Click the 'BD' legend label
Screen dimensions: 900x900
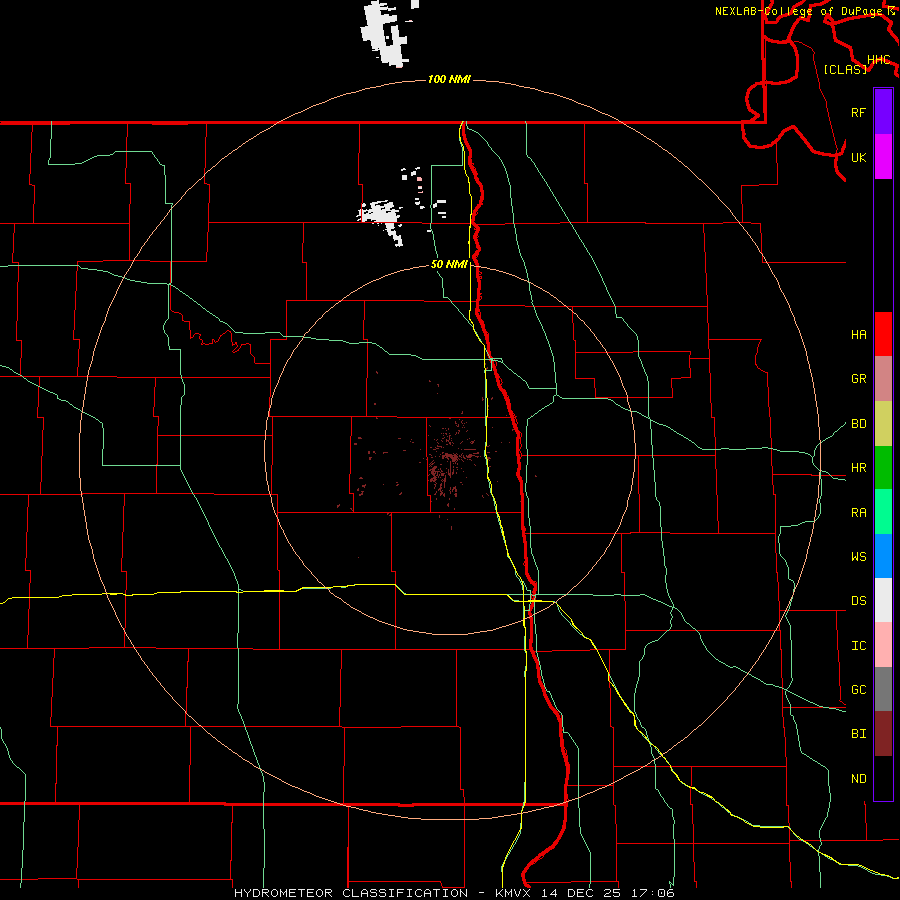pos(858,424)
